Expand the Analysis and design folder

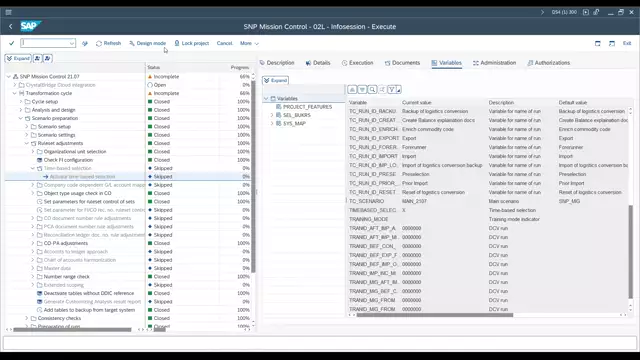pos(21,110)
